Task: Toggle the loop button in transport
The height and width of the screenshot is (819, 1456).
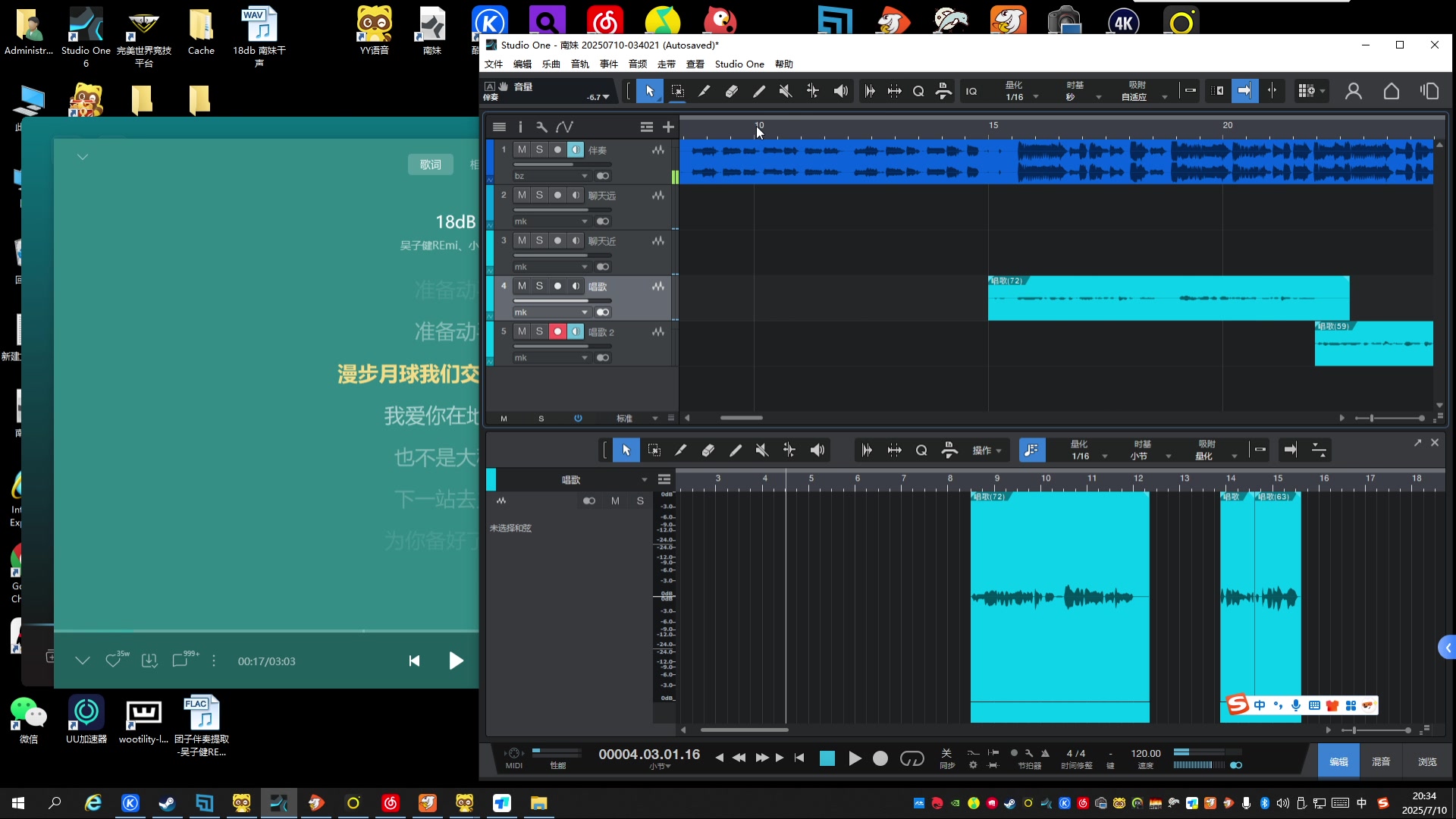Action: click(912, 758)
